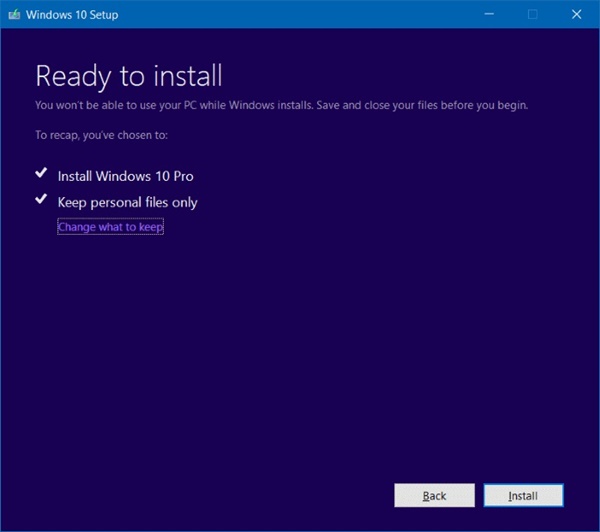The image size is (600, 532).
Task: Start installation with the Install button
Action: point(523,495)
